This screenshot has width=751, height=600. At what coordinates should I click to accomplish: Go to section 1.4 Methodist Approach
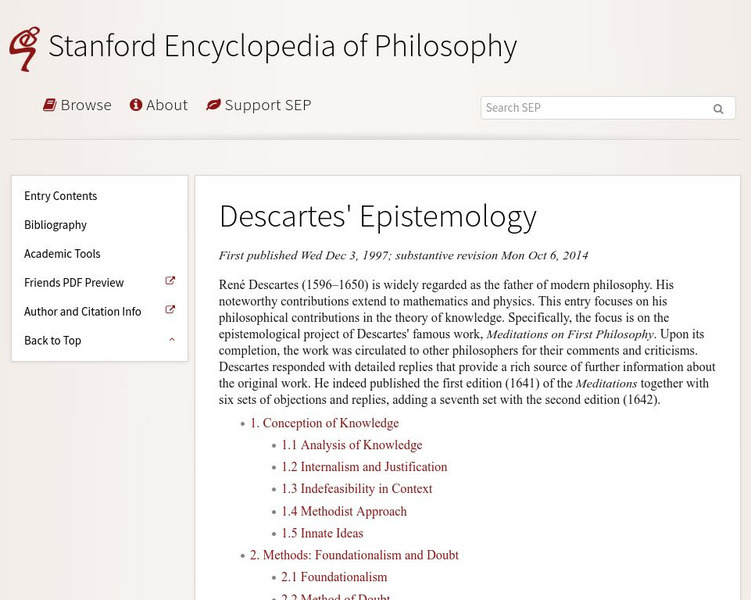click(x=344, y=511)
